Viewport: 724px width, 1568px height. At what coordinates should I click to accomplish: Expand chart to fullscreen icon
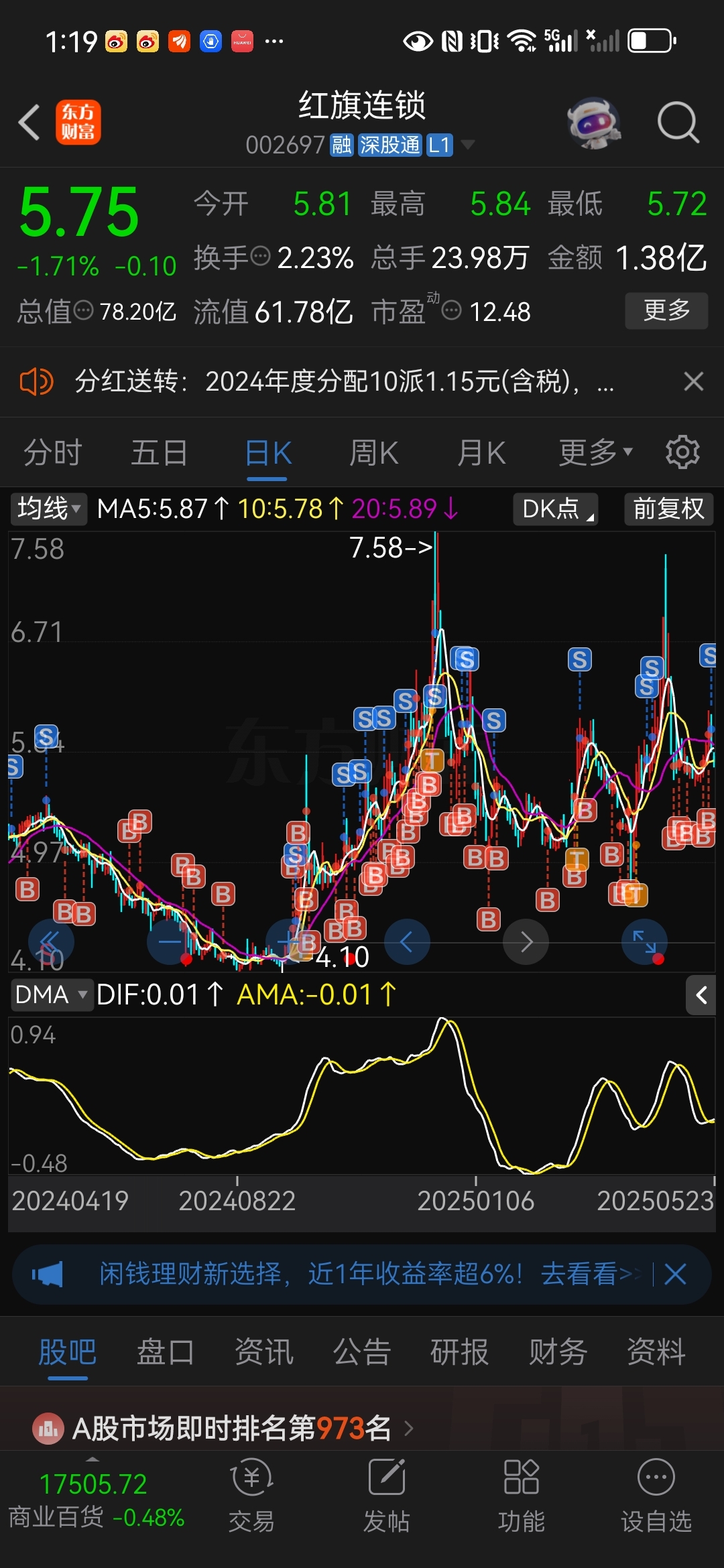click(x=645, y=941)
